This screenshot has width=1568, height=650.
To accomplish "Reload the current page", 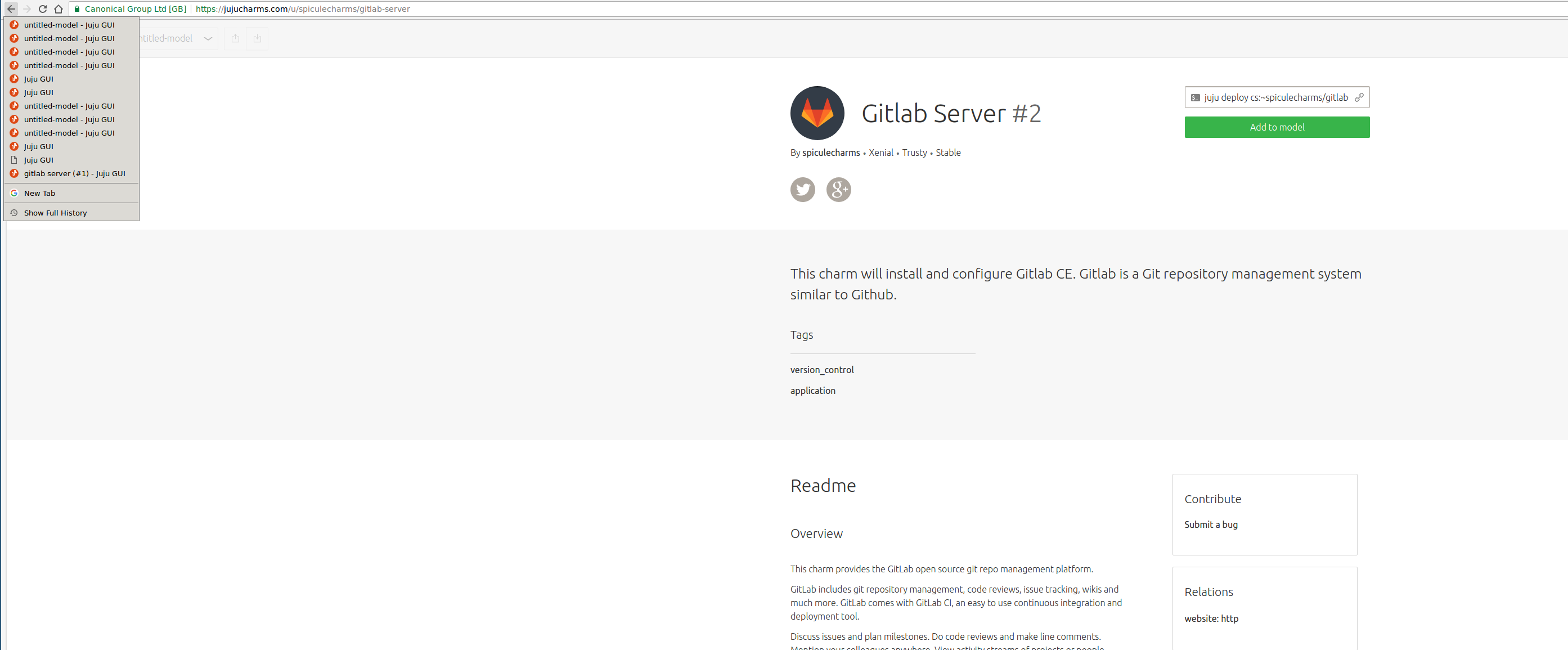I will coord(43,8).
